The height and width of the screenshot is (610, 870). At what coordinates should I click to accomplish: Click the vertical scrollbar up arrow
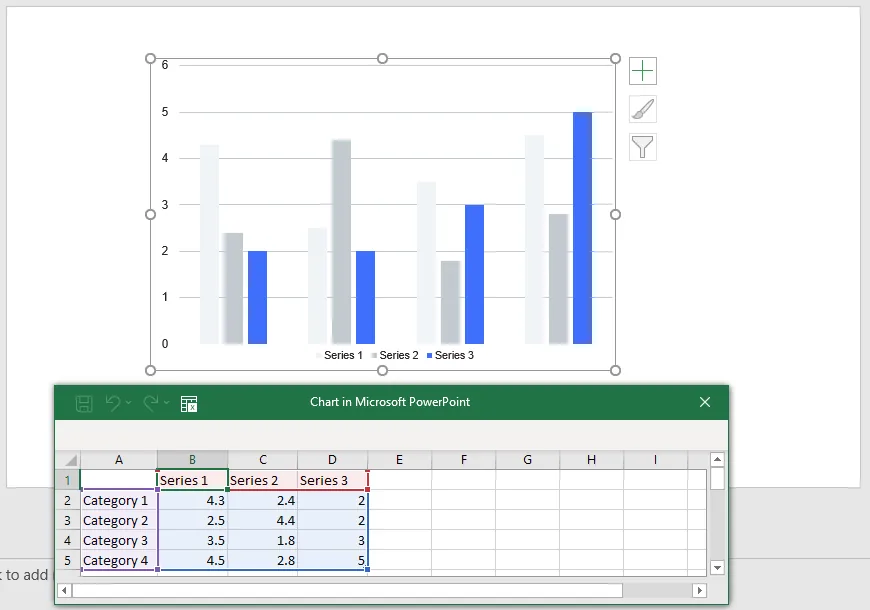(717, 459)
